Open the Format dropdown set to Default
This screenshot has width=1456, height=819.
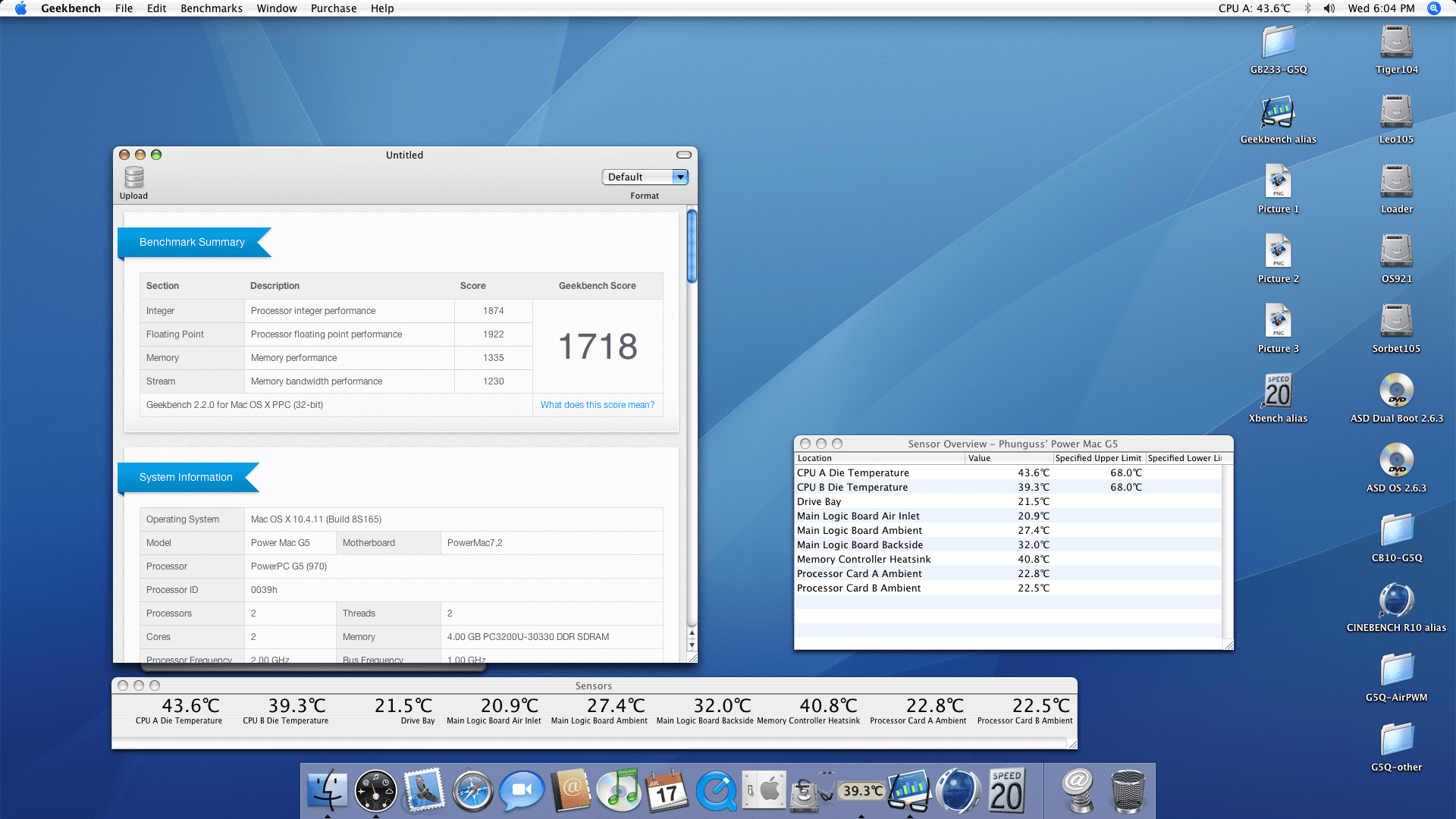point(645,177)
